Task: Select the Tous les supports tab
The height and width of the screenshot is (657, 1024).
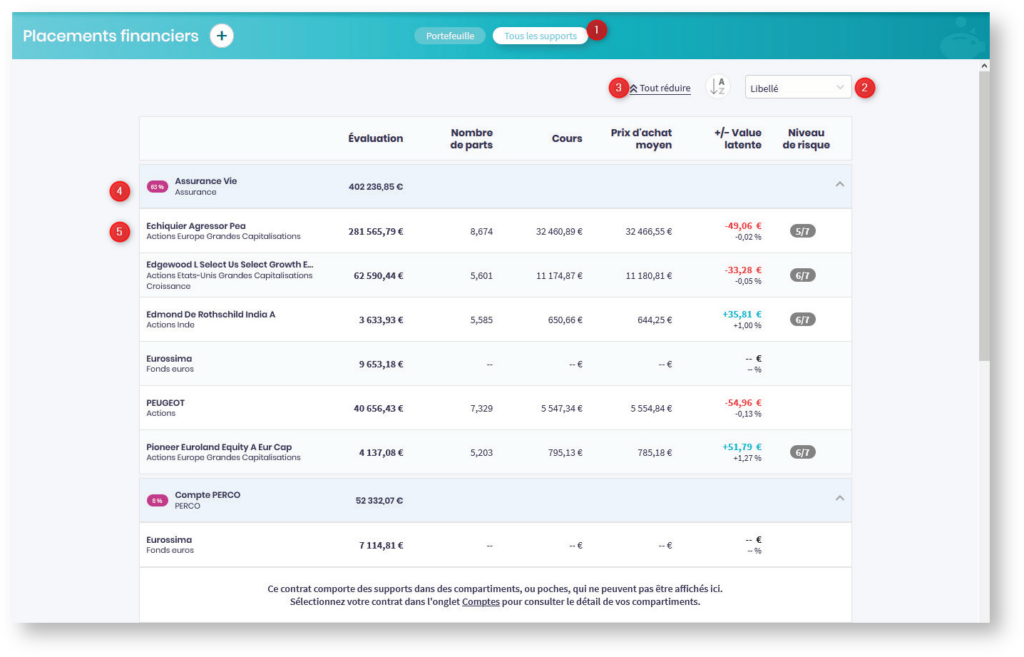Action: [x=540, y=36]
